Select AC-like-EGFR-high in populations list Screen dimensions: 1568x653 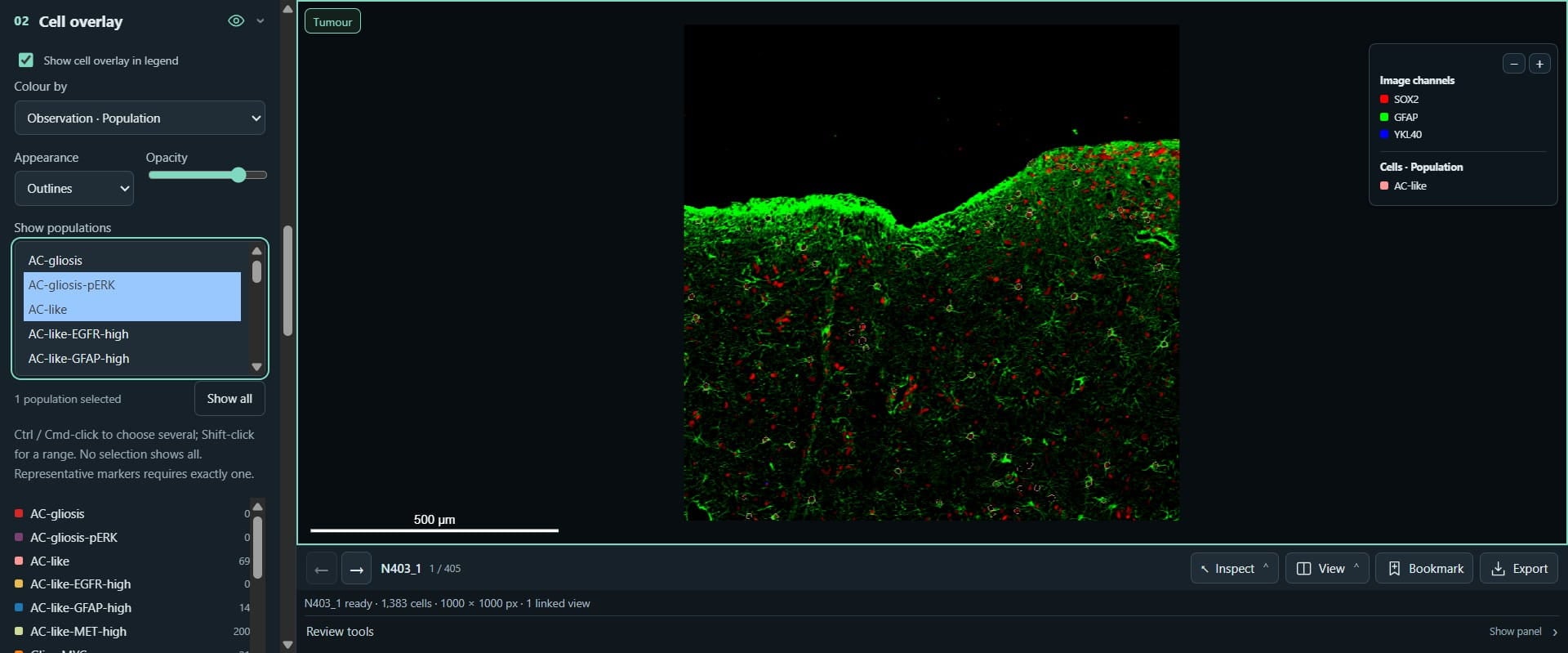[x=132, y=333]
